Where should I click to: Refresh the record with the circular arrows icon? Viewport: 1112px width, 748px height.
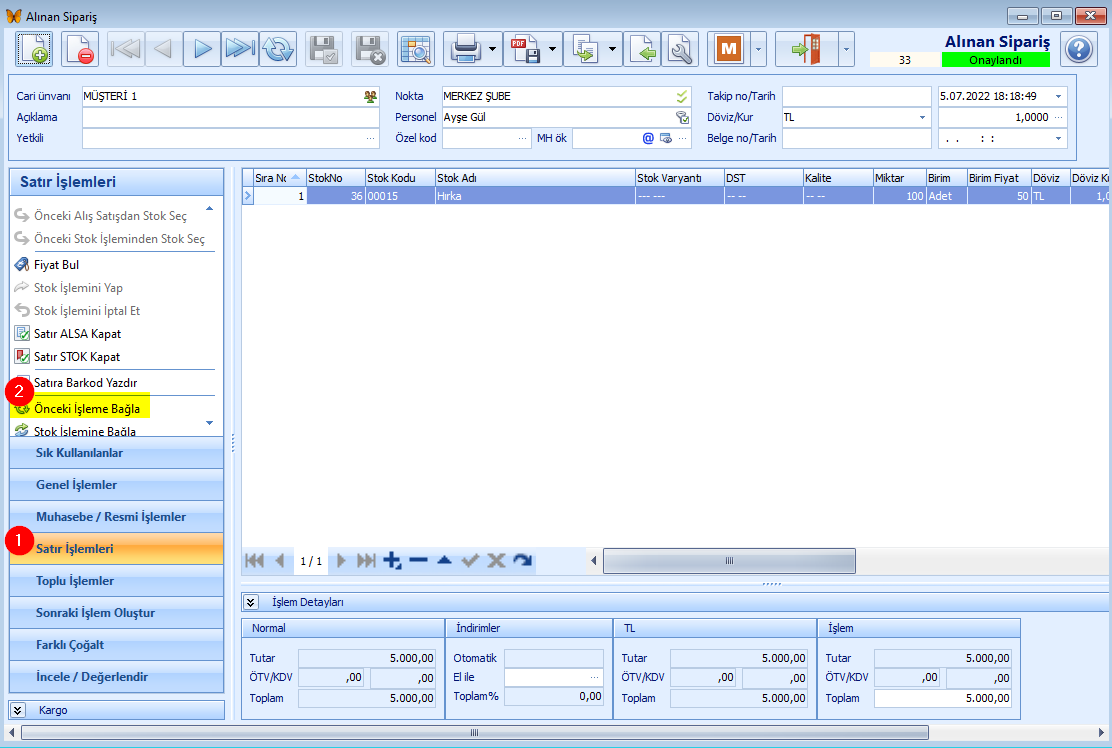pyautogui.click(x=278, y=49)
